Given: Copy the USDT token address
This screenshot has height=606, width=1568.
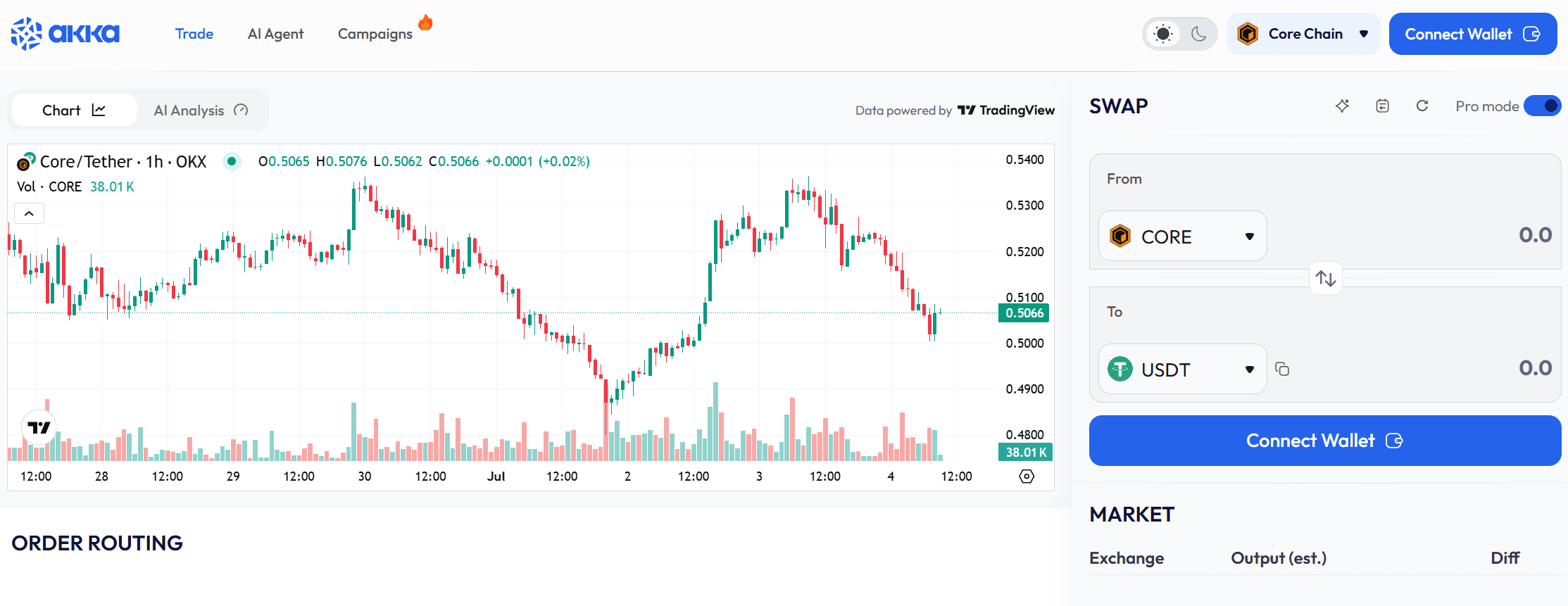Looking at the screenshot, I should pos(1282,370).
